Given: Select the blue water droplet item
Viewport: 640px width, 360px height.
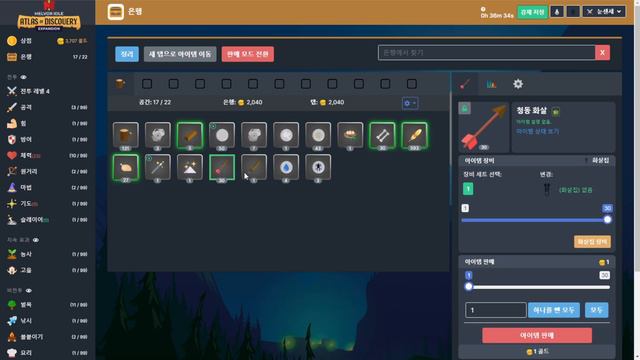Looking at the screenshot, I should pos(286,167).
